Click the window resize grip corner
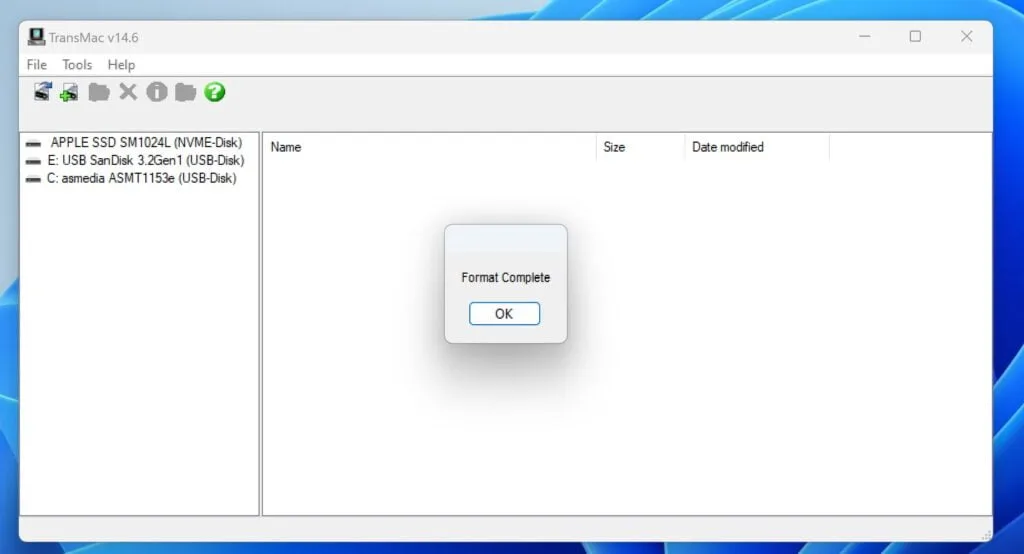1024x554 pixels. click(x=986, y=535)
